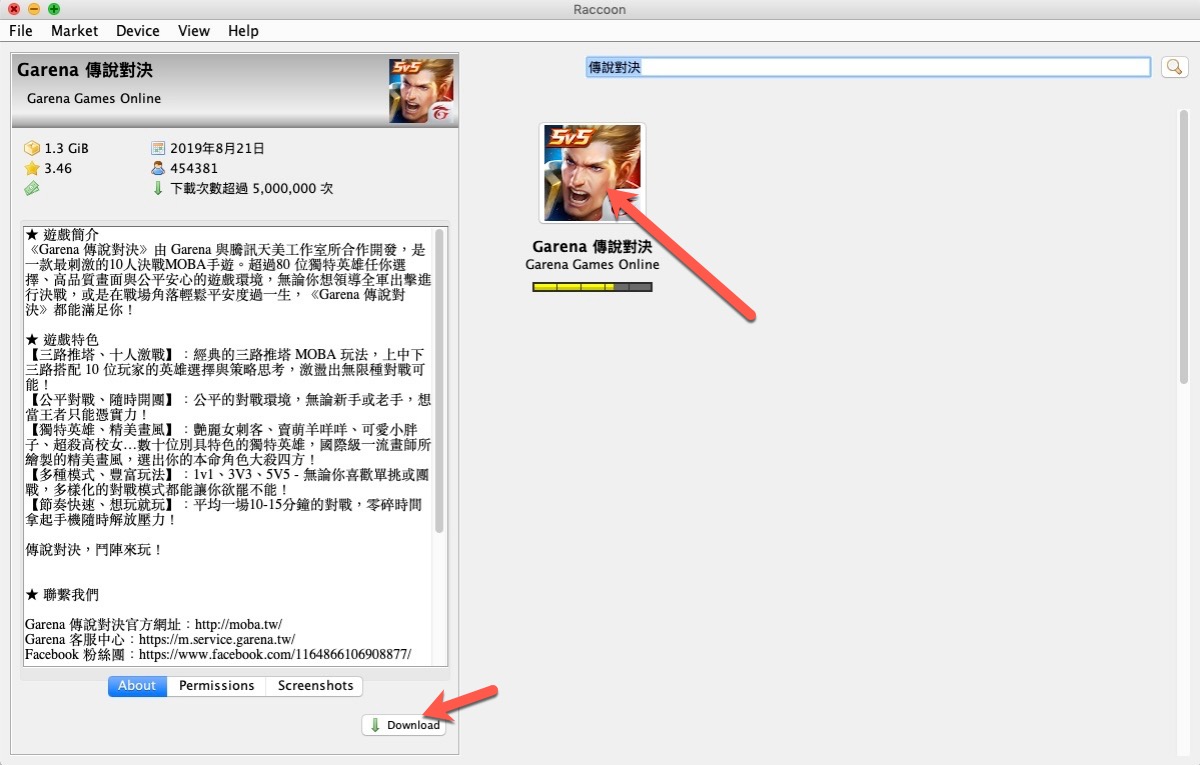
Task: Click the Facebook 粉絲團 address in description
Action: coord(275,654)
